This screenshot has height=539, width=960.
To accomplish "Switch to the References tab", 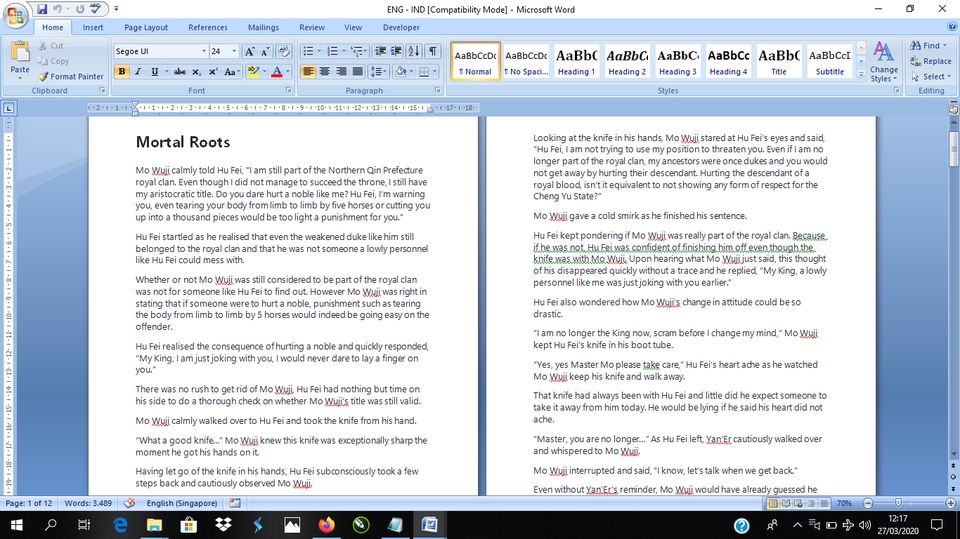I will (x=208, y=28).
